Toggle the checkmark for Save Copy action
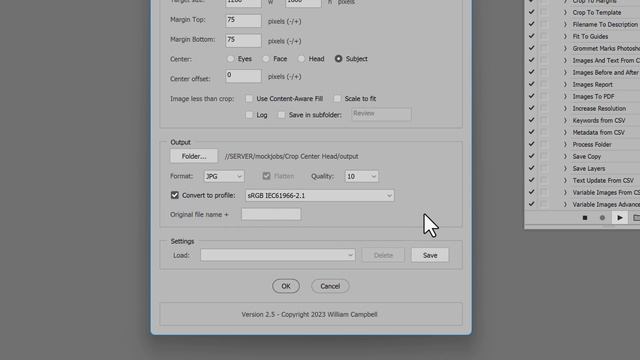Screen dimensions: 640x360 pyautogui.click(x=531, y=156)
